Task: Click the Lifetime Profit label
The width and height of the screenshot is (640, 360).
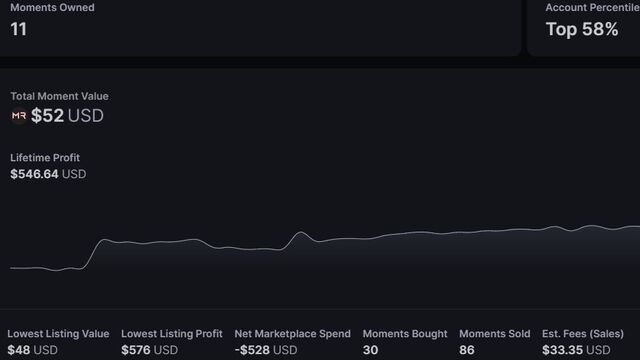Action: (x=45, y=158)
